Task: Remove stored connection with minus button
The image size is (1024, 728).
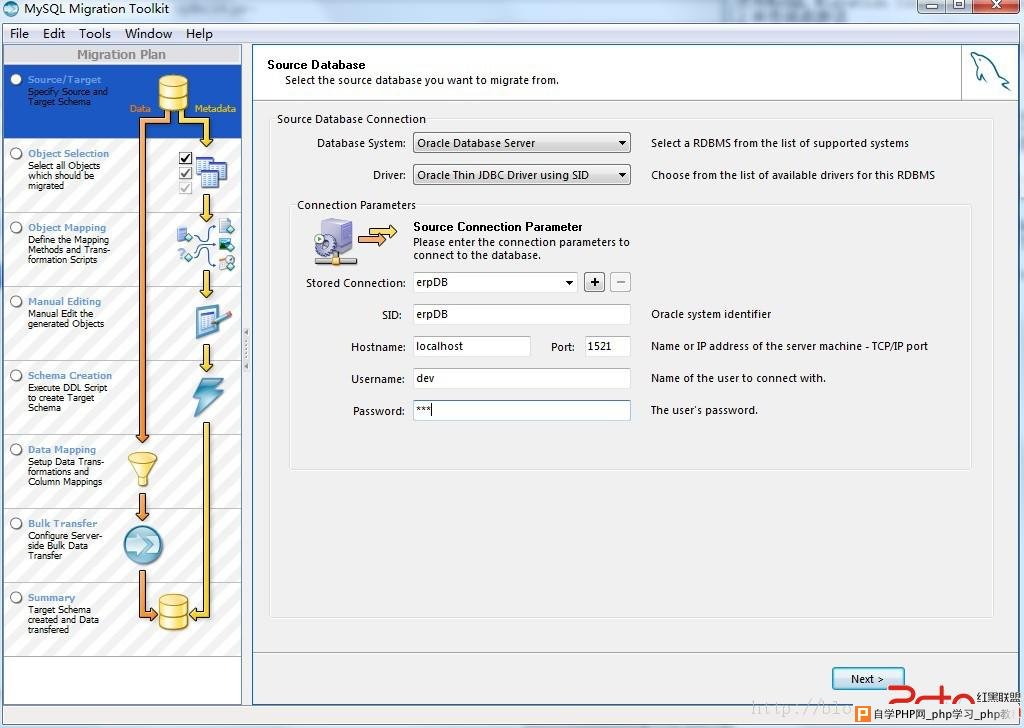Action: click(620, 282)
